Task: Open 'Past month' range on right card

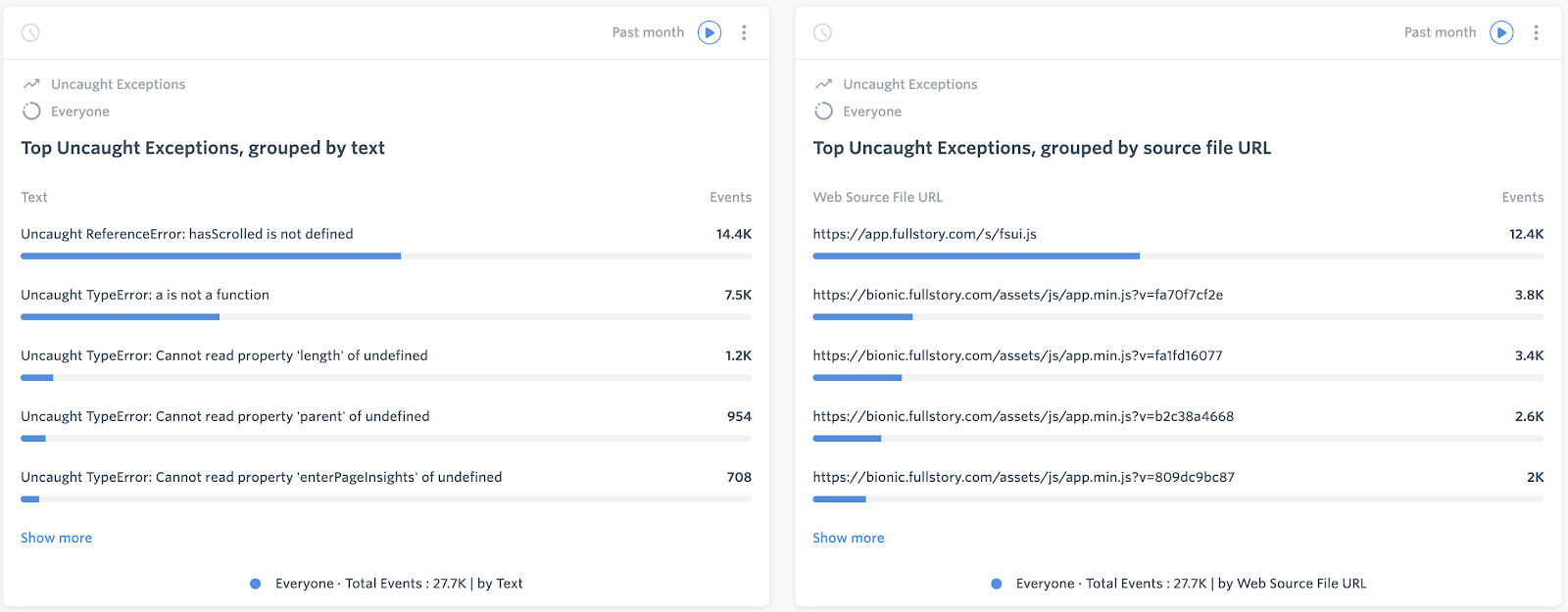Action: click(1440, 32)
